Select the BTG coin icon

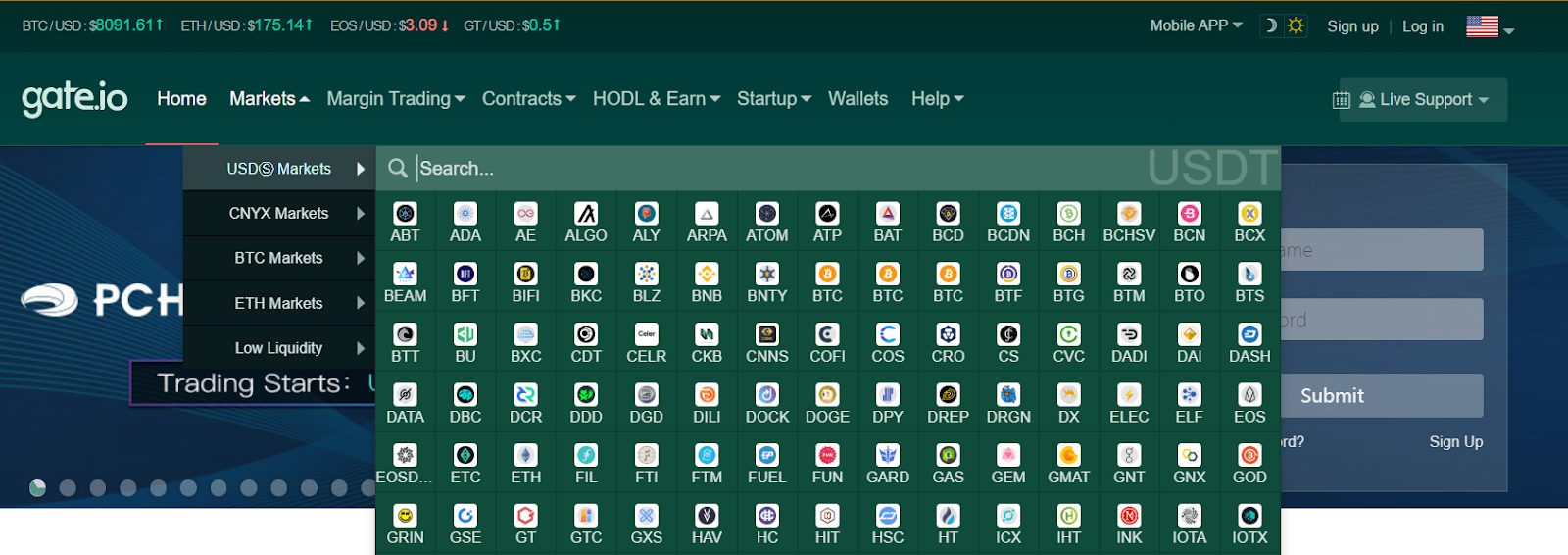[1069, 274]
